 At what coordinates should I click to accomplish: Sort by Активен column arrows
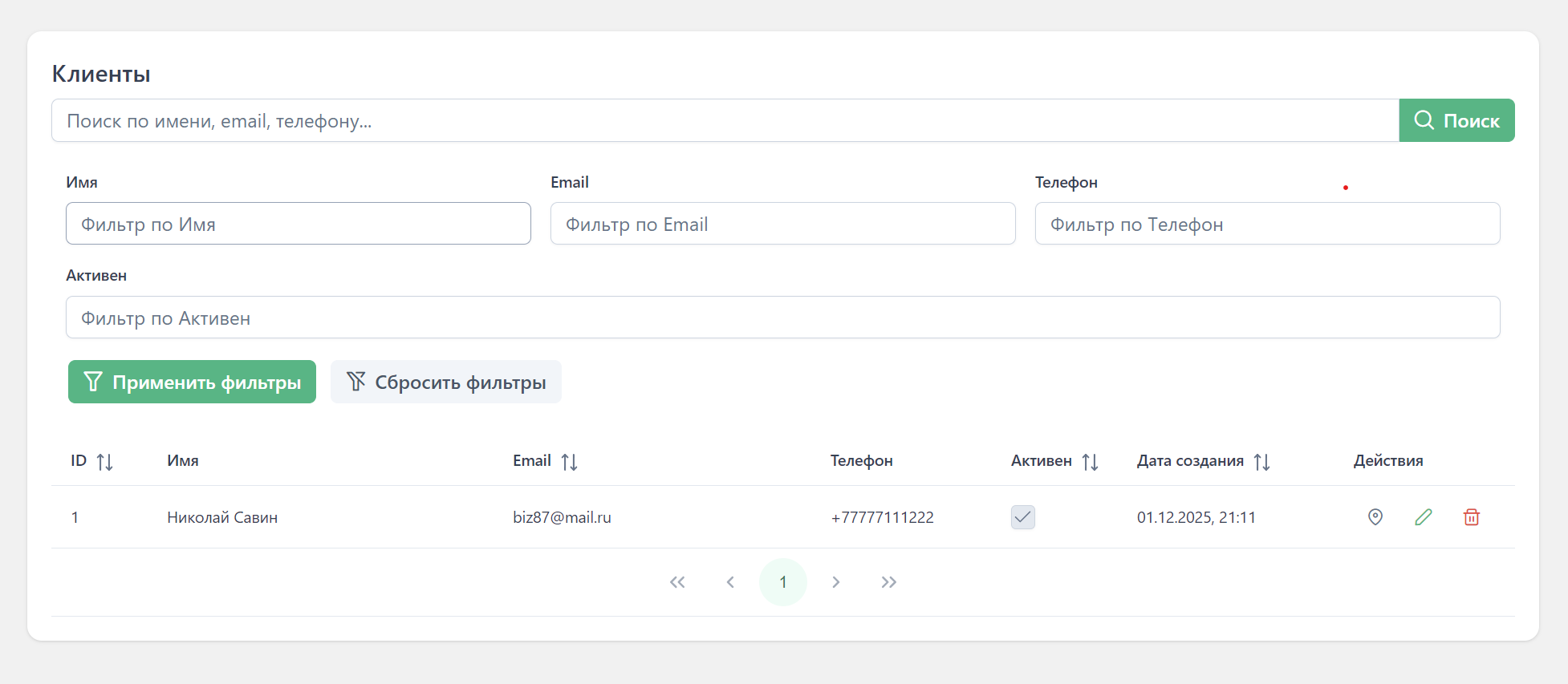pos(1090,462)
